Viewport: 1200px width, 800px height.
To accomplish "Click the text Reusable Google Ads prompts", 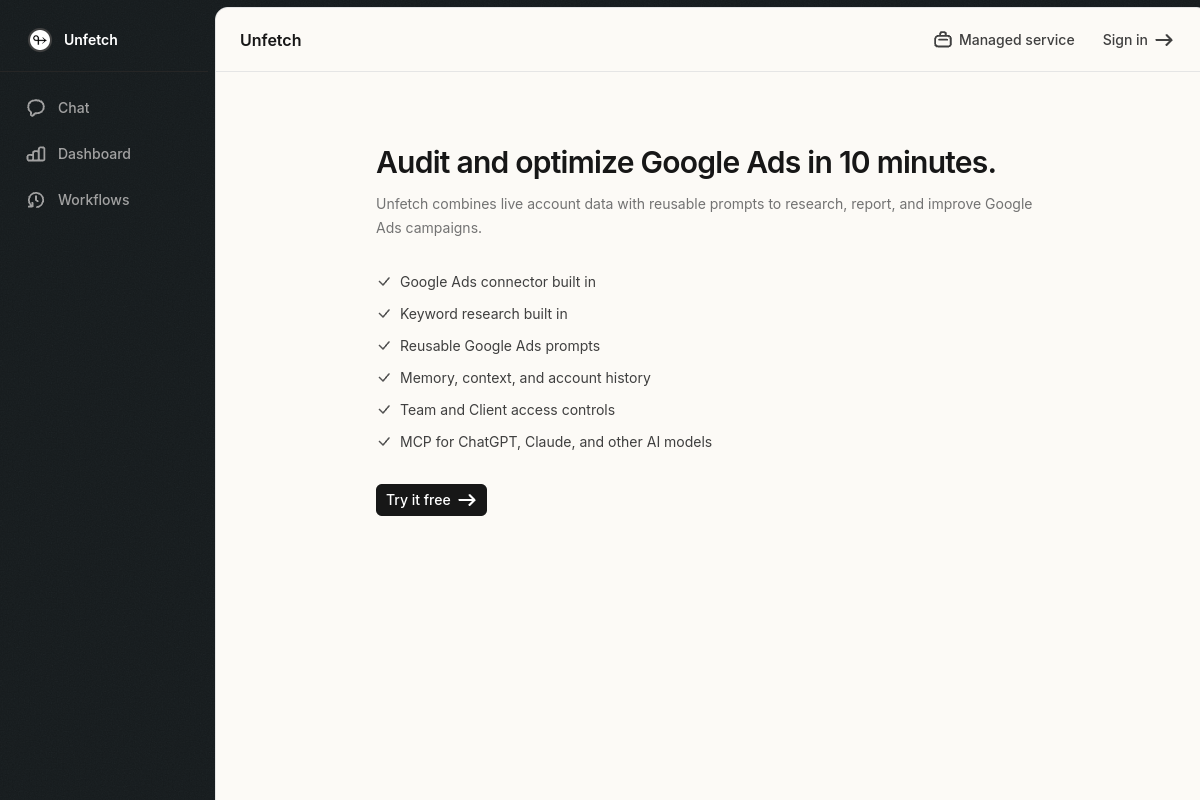I will pyautogui.click(x=500, y=346).
